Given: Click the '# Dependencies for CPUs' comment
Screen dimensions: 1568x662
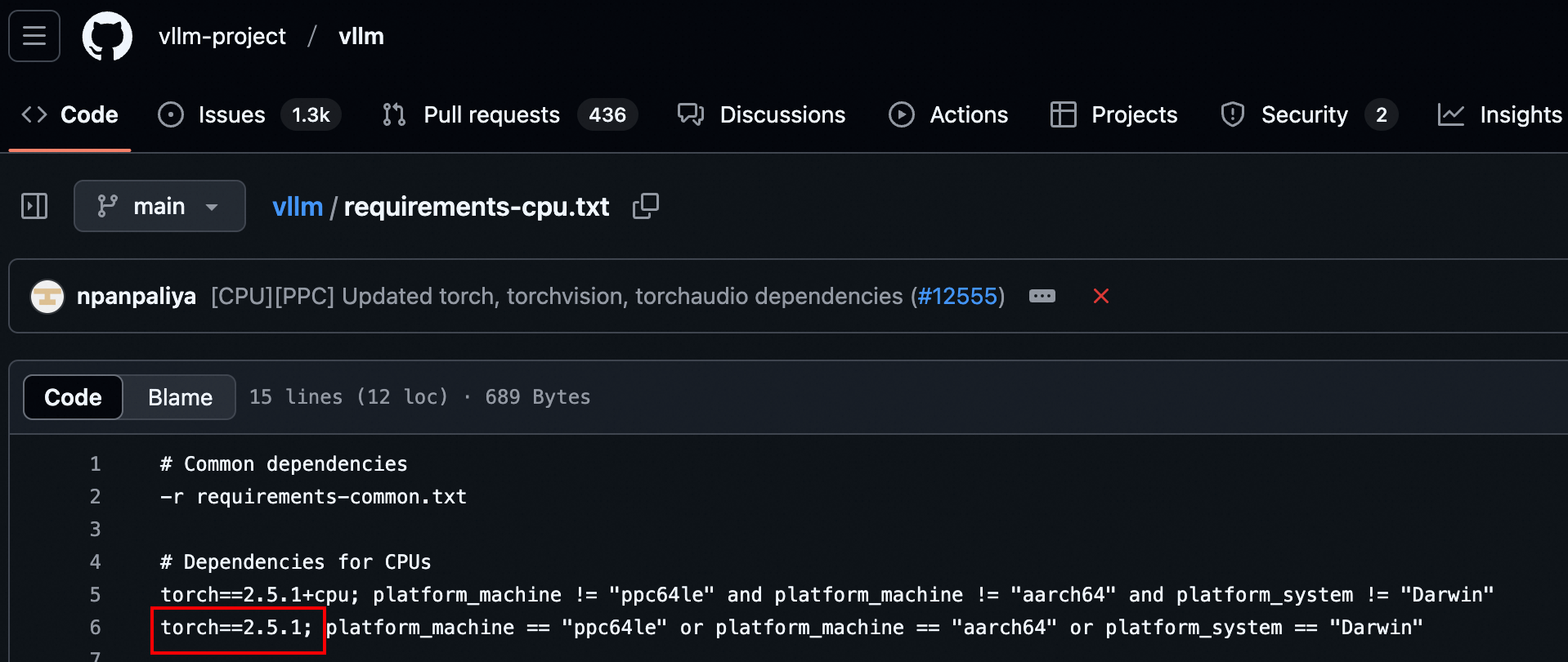Looking at the screenshot, I should [295, 562].
